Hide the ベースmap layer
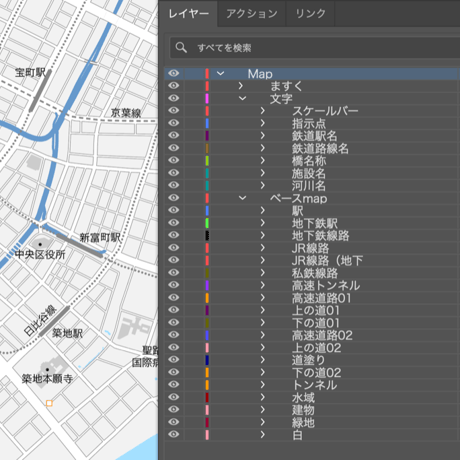The image size is (460, 460). pyautogui.click(x=174, y=198)
